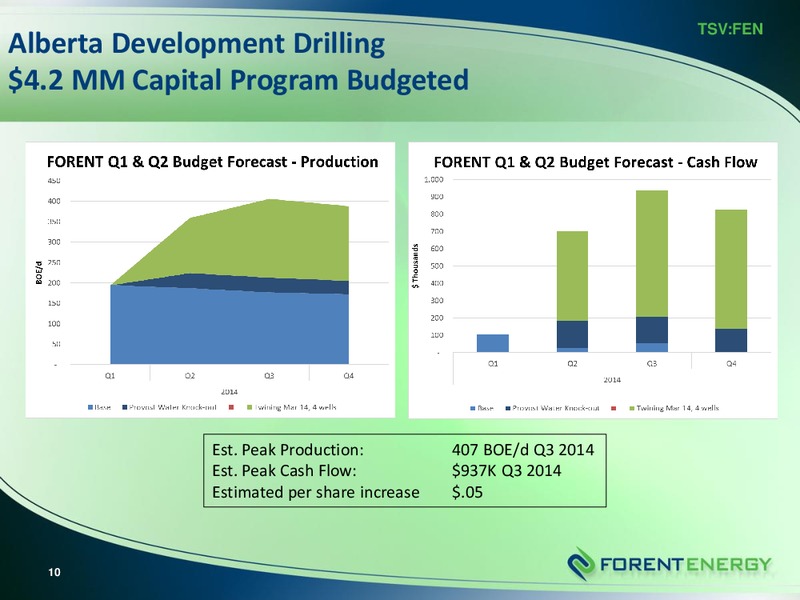800x600 pixels.
Task: Click the dark blue Q3 bar segment
Action: pyautogui.click(x=652, y=330)
